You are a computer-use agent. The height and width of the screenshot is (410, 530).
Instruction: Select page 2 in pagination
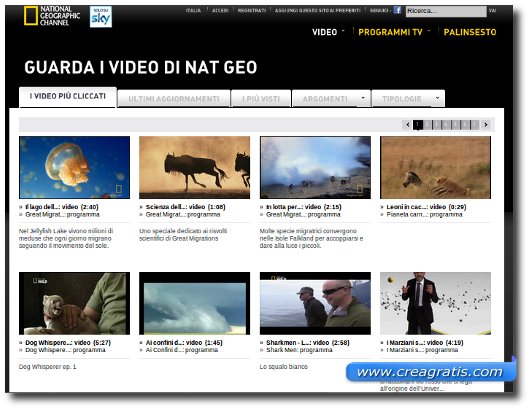[x=427, y=125]
